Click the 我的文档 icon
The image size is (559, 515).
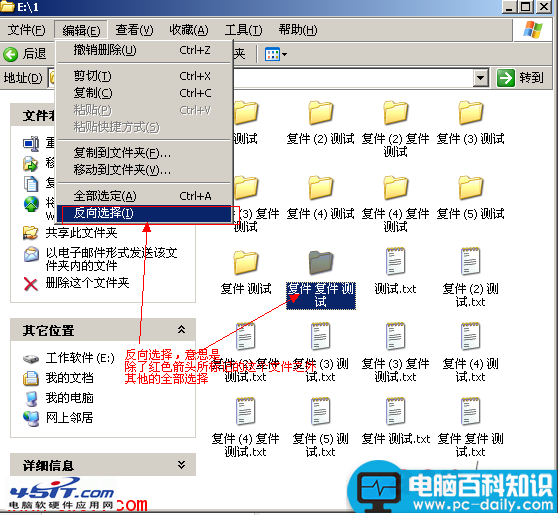pos(31,378)
